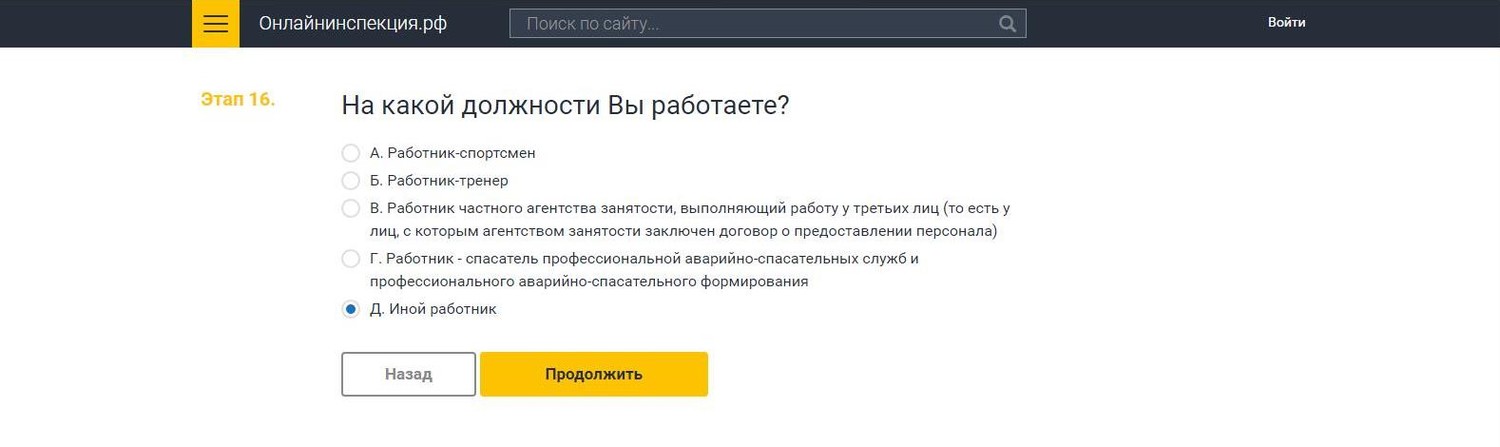Screen dimensions: 1500x447
Task: Click the line 'профессионального аварийно-спасательного формирования'
Action: click(x=589, y=282)
